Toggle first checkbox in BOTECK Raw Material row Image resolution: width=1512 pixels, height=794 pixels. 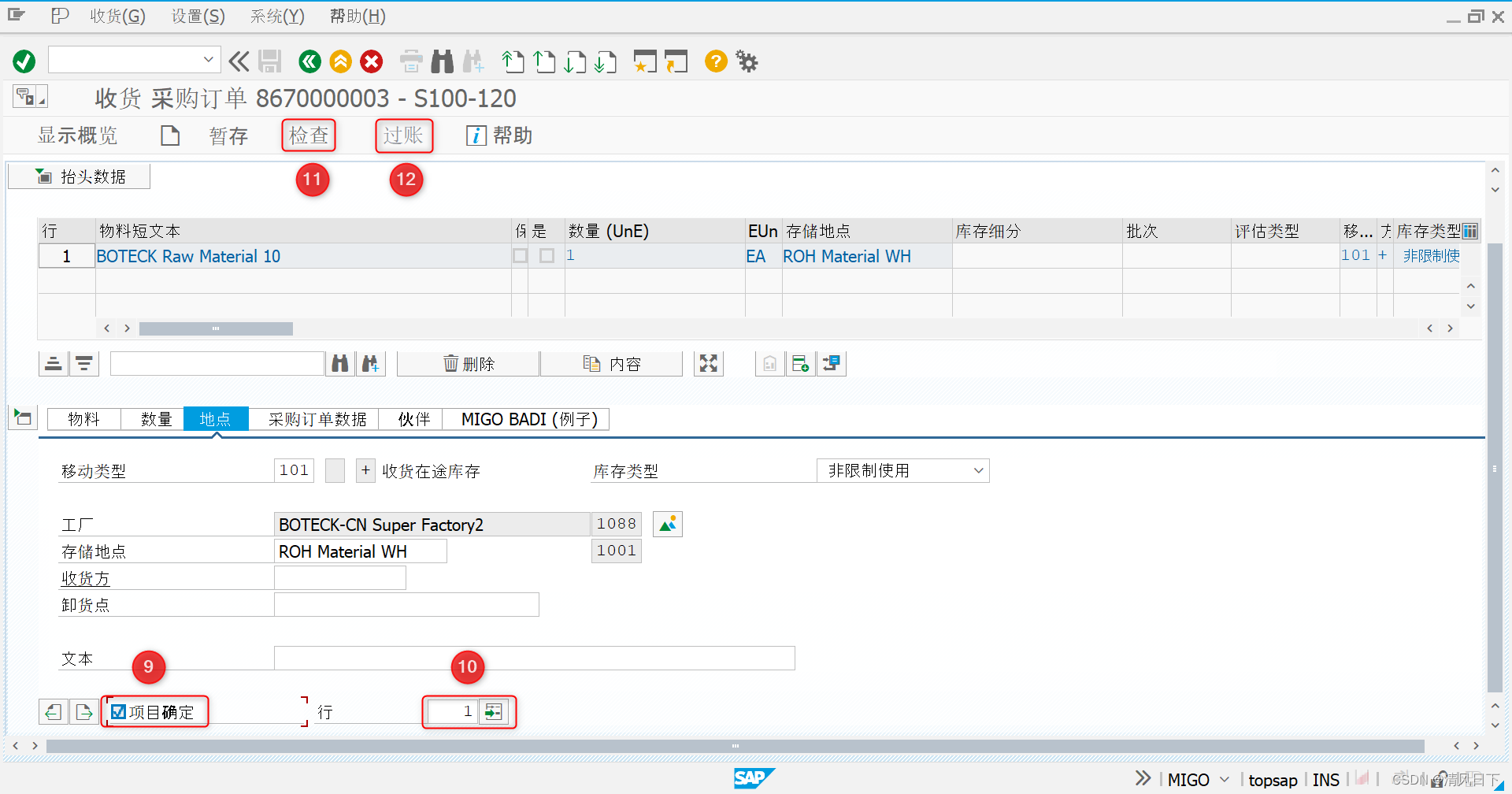520,255
